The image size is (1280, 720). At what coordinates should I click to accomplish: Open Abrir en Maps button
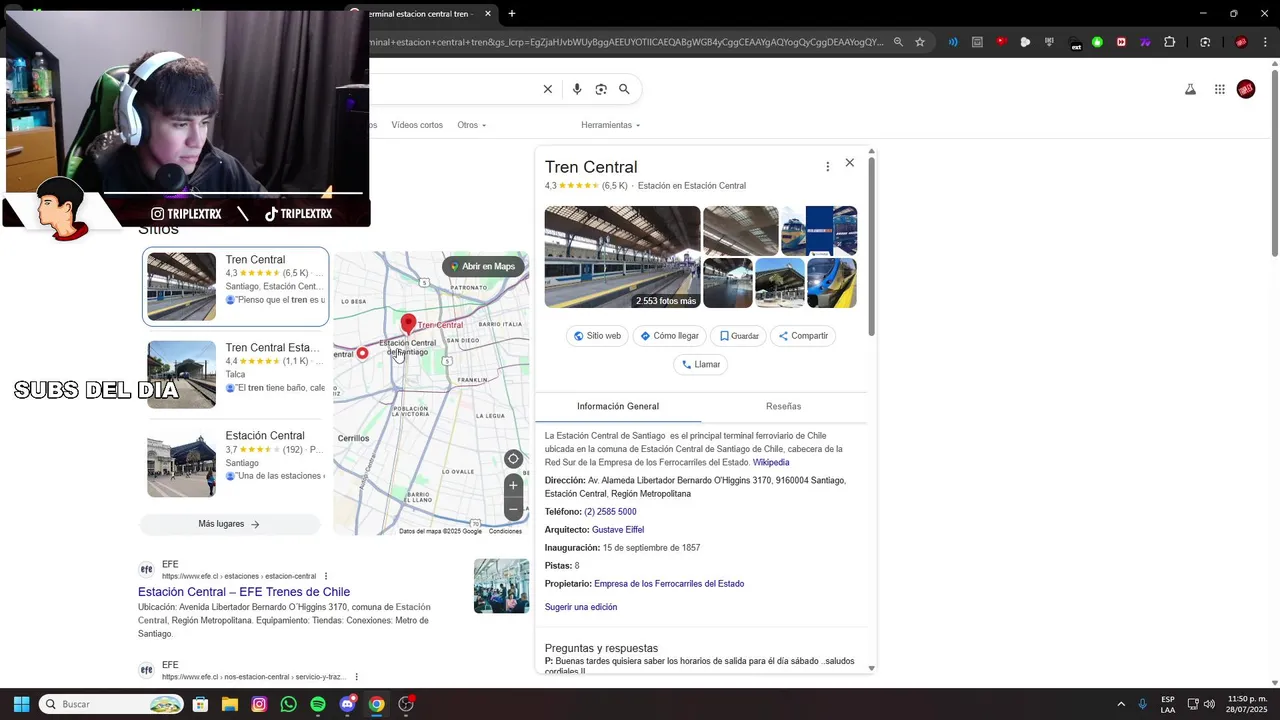483,266
